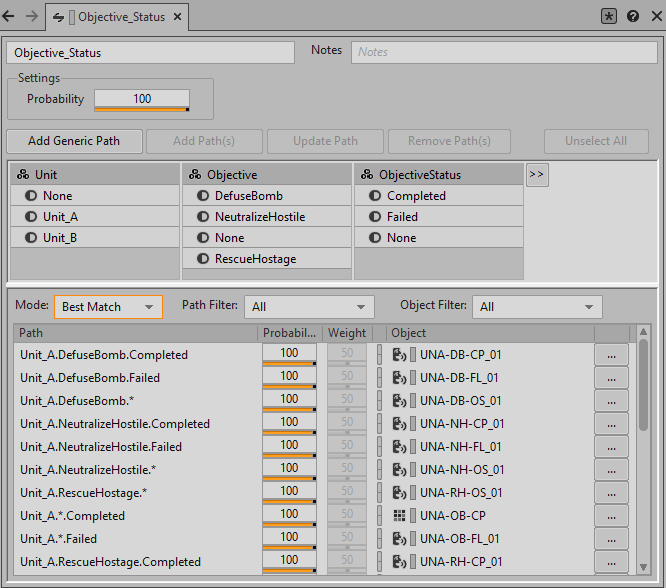The image size is (666, 588).
Task: Open the Object Filter dropdown
Action: (x=537, y=307)
